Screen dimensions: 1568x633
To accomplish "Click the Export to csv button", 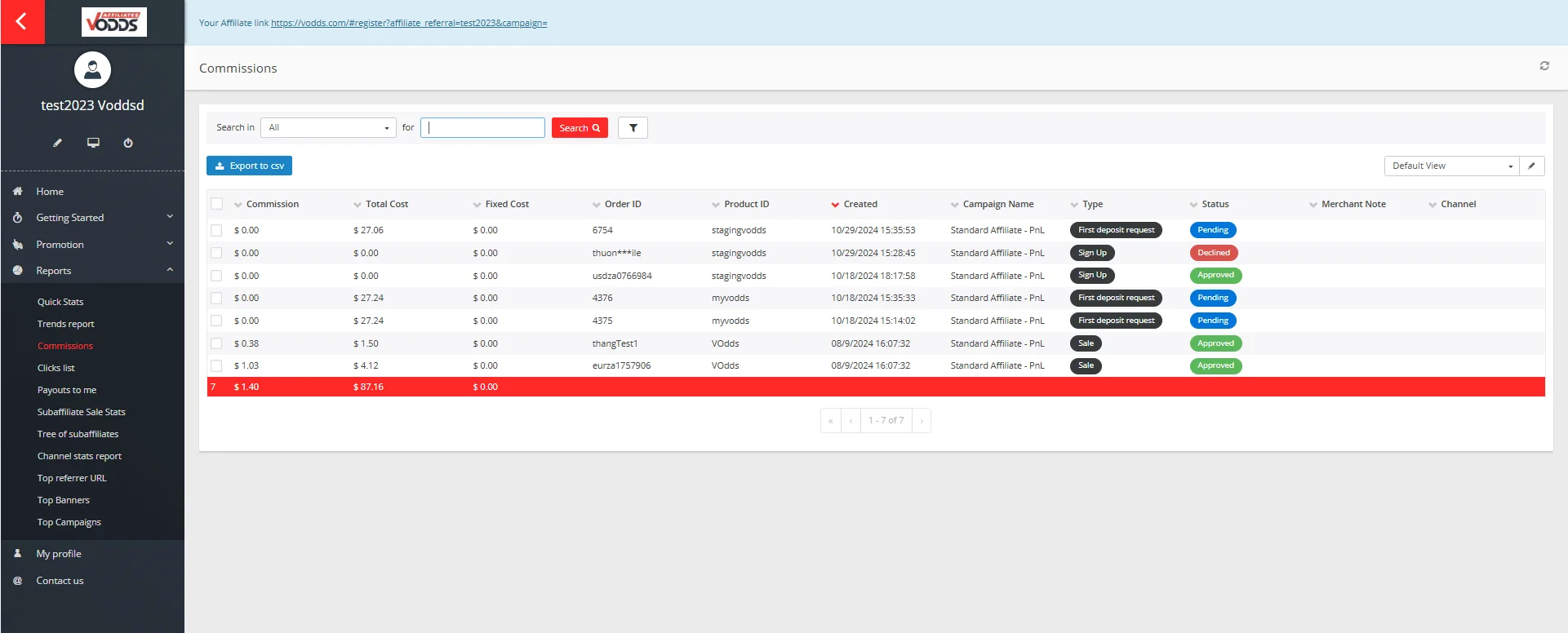I will [249, 166].
